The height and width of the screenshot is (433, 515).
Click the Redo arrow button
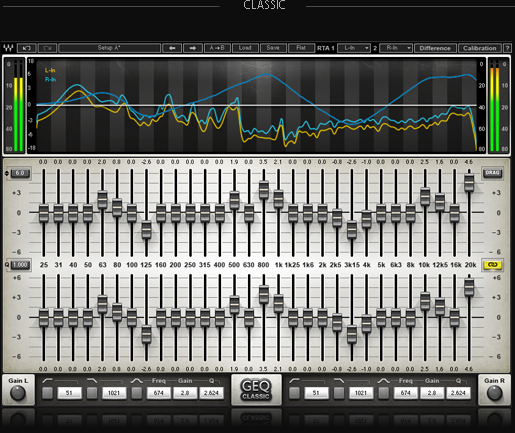[x=47, y=48]
